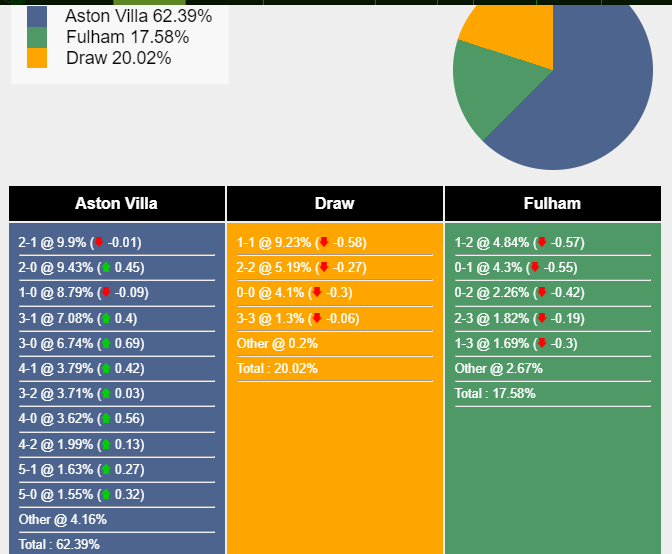Select the Draw column header
The height and width of the screenshot is (554, 672).
pos(334,204)
